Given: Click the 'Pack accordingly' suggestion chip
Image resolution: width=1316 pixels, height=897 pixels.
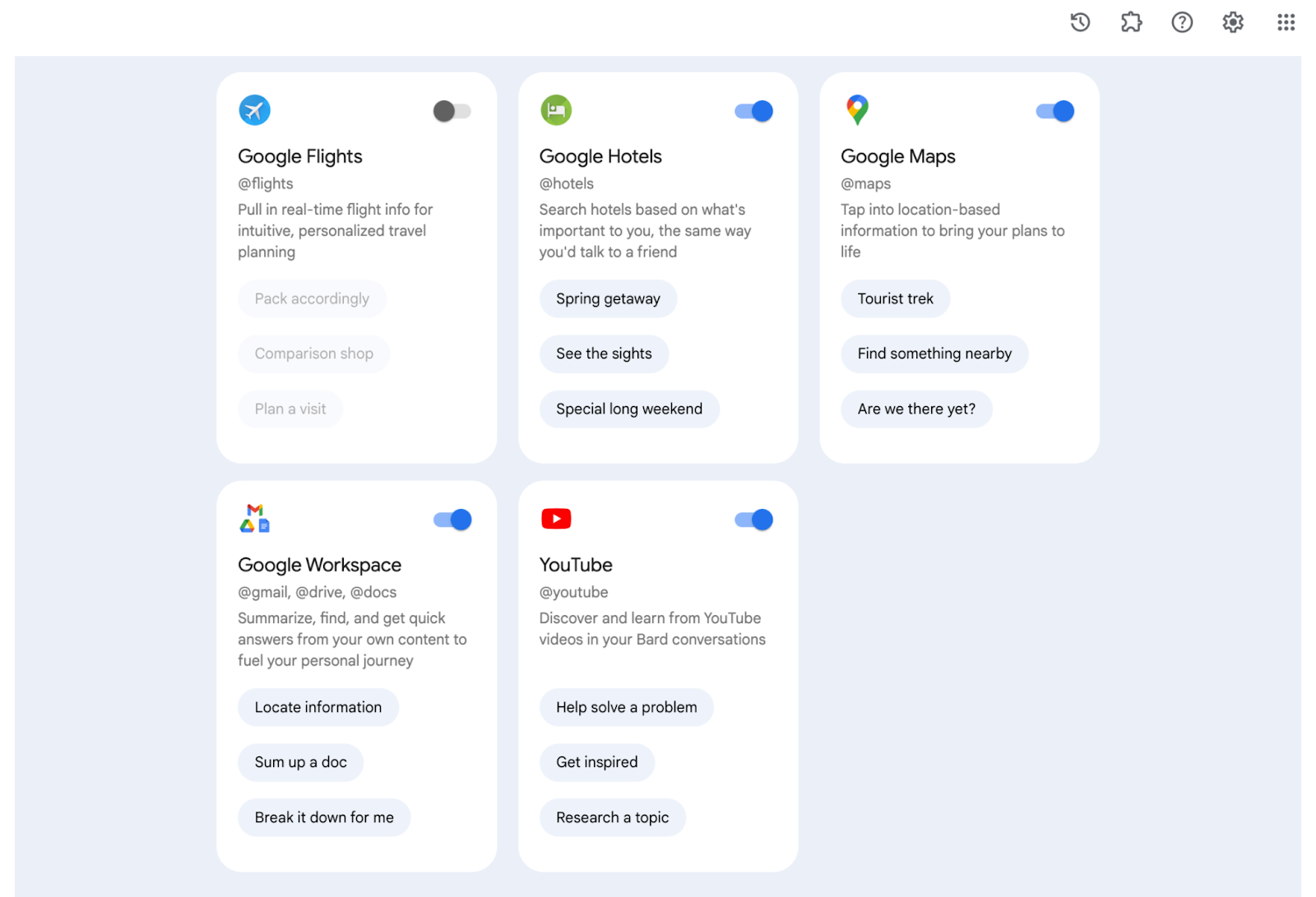Looking at the screenshot, I should (312, 298).
